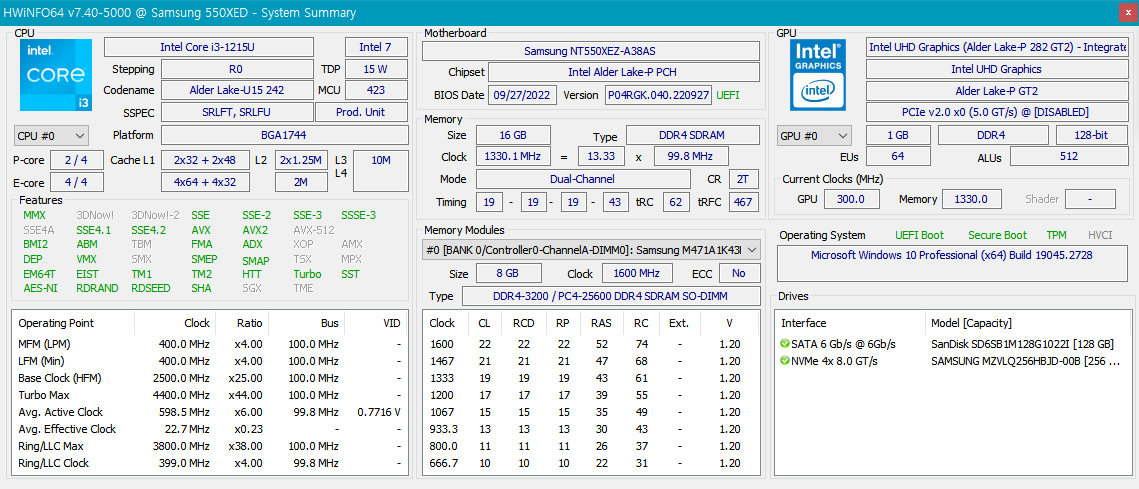Screen dimensions: 1139x489
Task: Click the green SATA drive status checkmark
Action: [x=785, y=344]
